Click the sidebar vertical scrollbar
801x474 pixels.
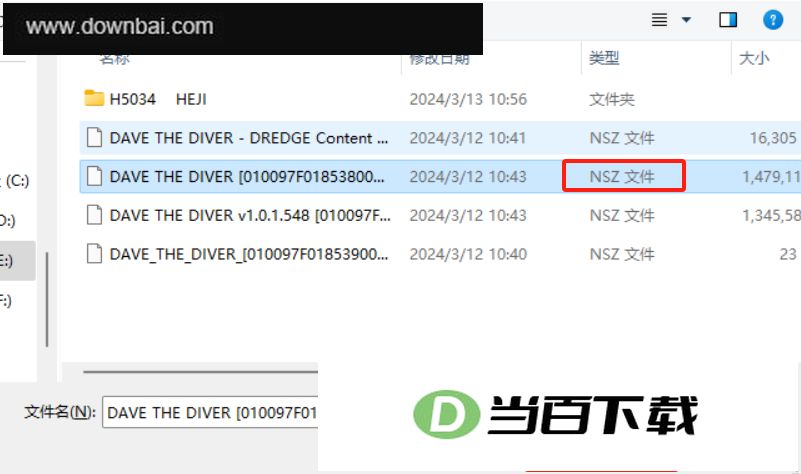pyautogui.click(x=47, y=300)
